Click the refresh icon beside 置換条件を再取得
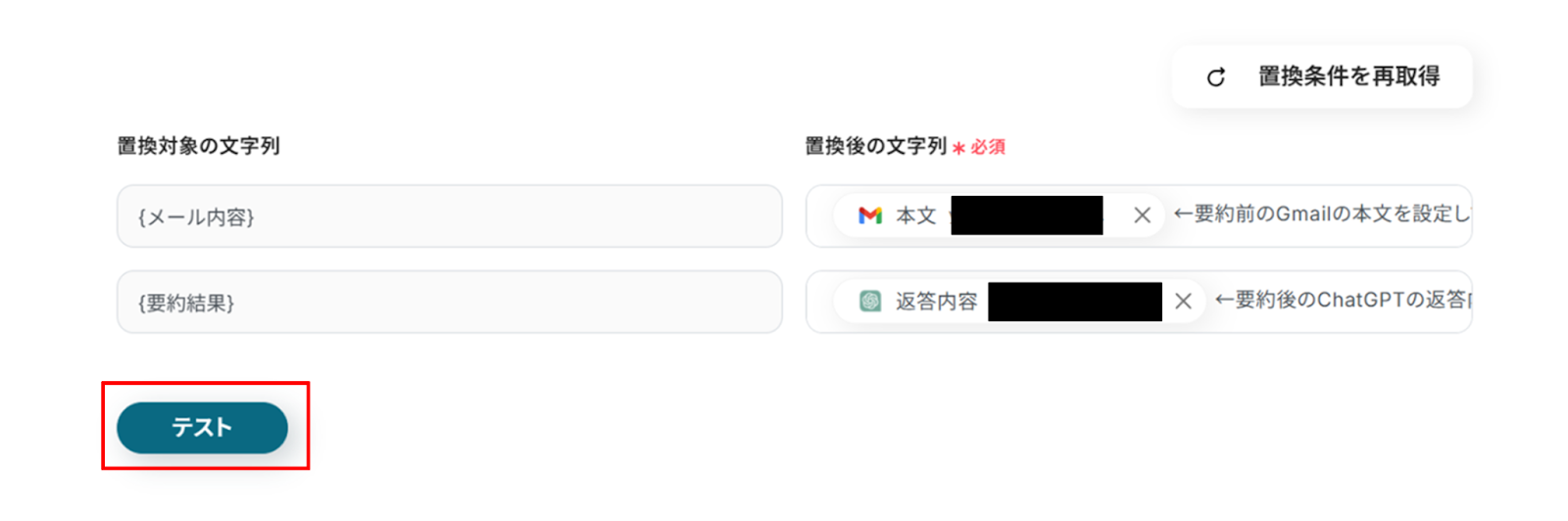 1215,77
